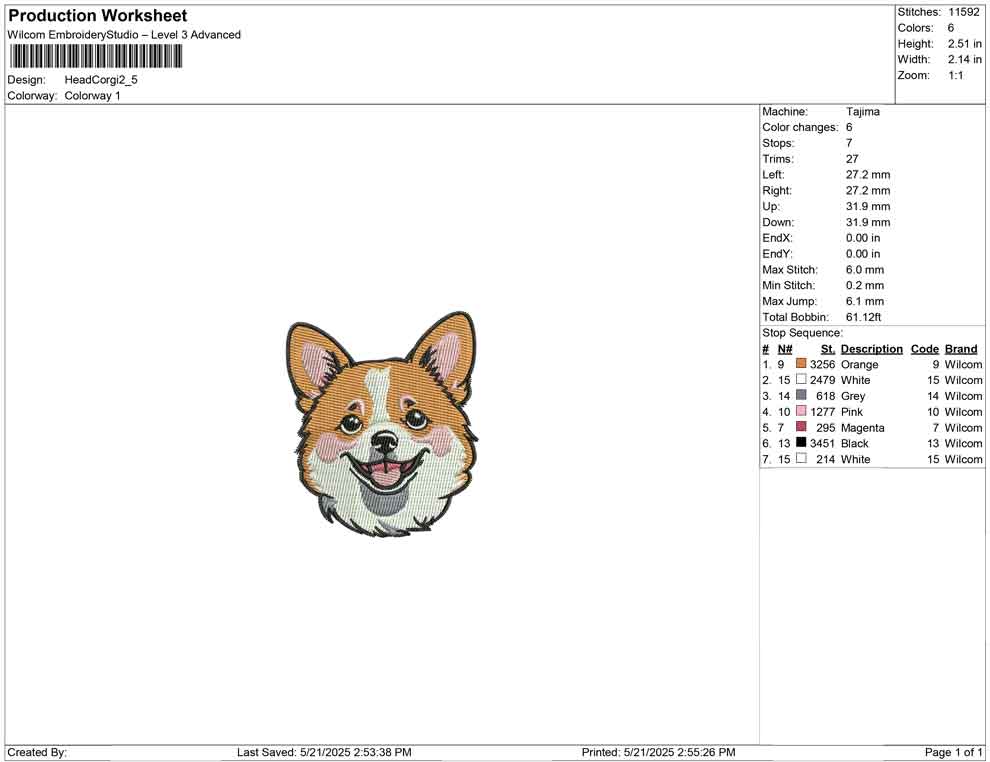Viewport: 990px width, 762px height.
Task: Click the corgi head embroidery design preview
Action: 381,426
